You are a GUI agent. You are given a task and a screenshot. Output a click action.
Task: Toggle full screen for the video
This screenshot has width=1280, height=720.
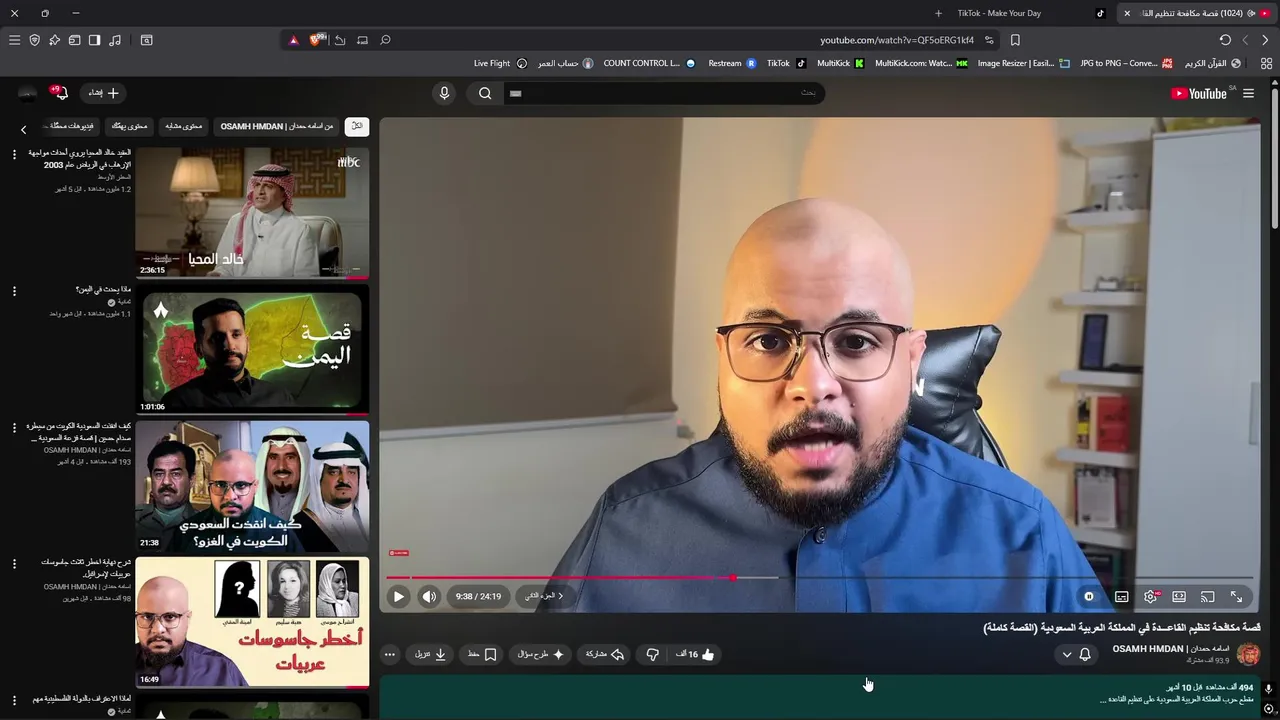(1237, 596)
